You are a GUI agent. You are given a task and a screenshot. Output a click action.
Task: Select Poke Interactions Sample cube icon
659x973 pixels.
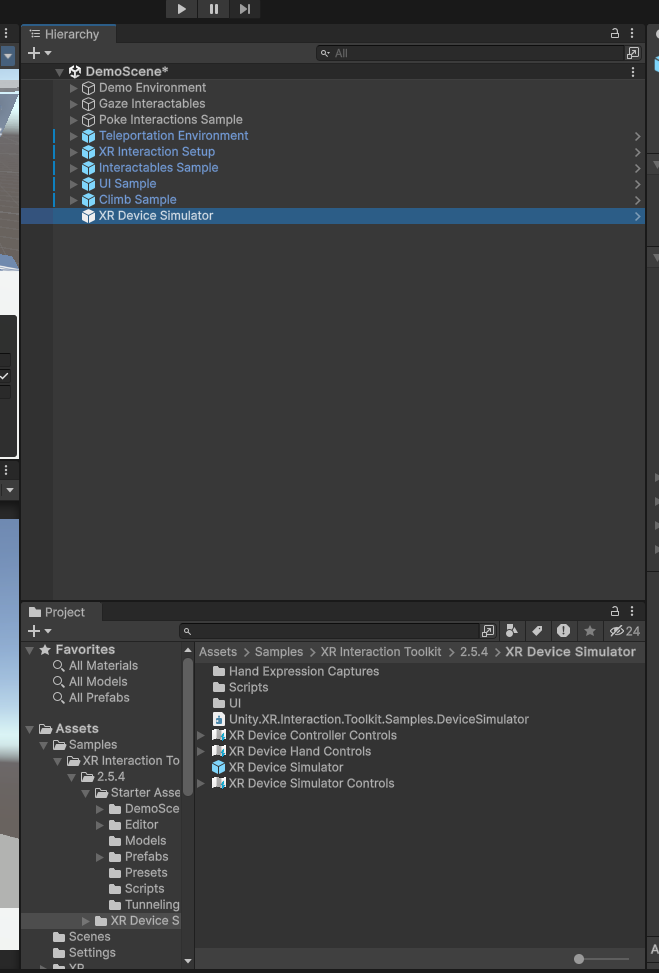click(89, 120)
